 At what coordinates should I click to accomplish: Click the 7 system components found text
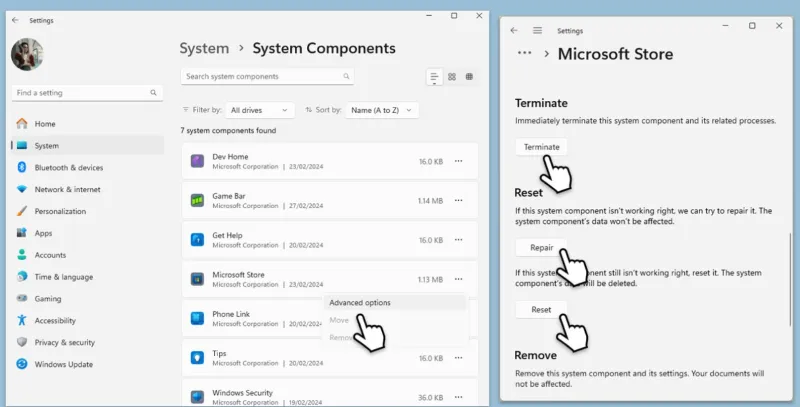tap(228, 131)
